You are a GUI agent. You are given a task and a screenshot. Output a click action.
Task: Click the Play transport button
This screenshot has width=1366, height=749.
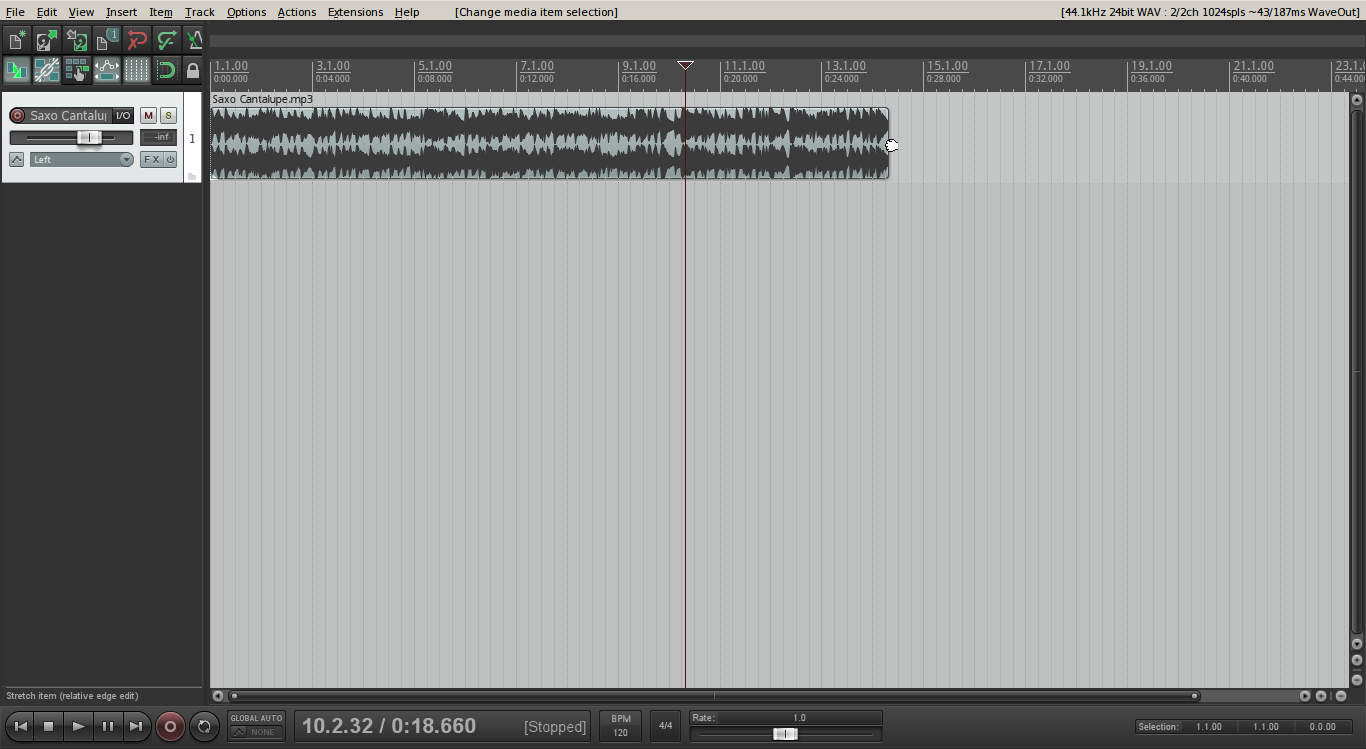click(78, 727)
